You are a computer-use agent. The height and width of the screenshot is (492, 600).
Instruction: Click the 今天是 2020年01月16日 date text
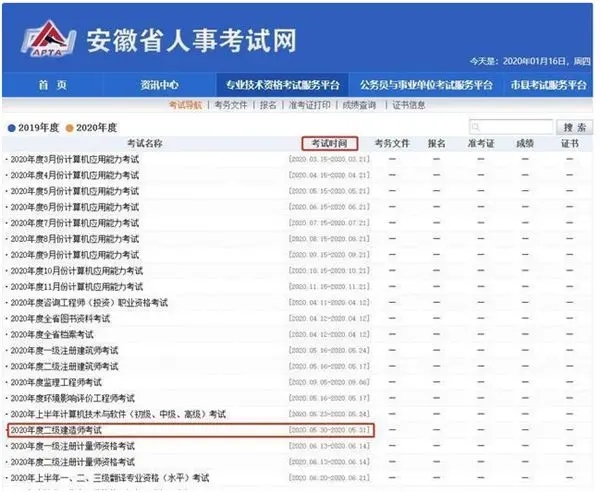[530, 61]
